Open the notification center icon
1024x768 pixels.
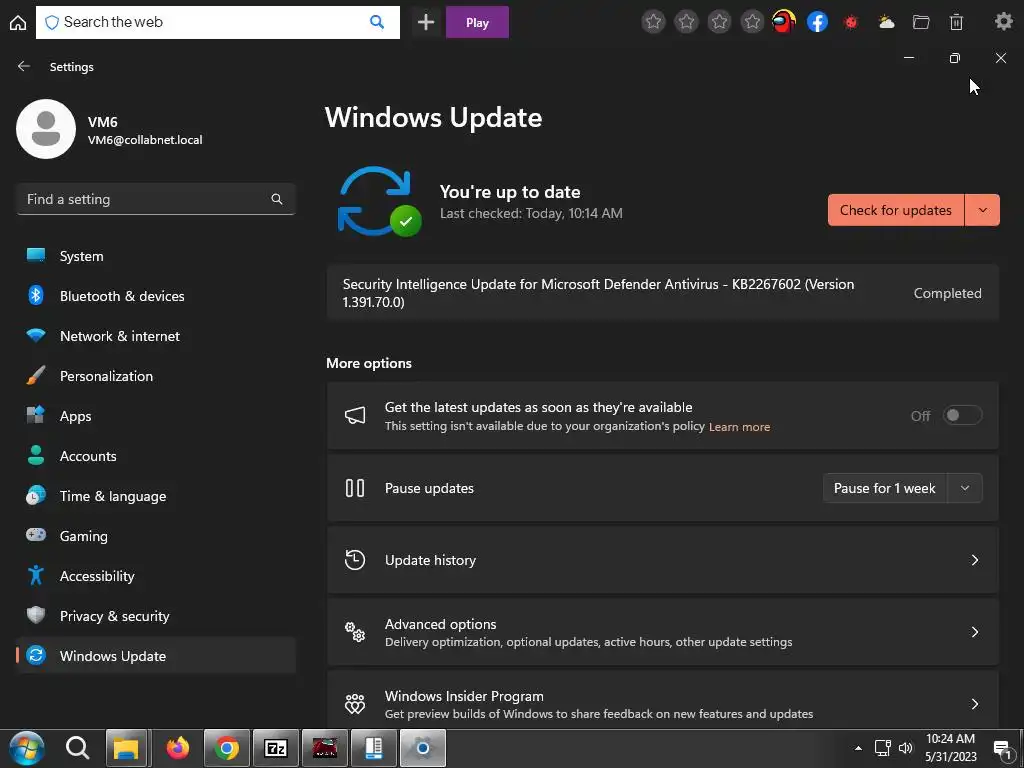[1002, 748]
